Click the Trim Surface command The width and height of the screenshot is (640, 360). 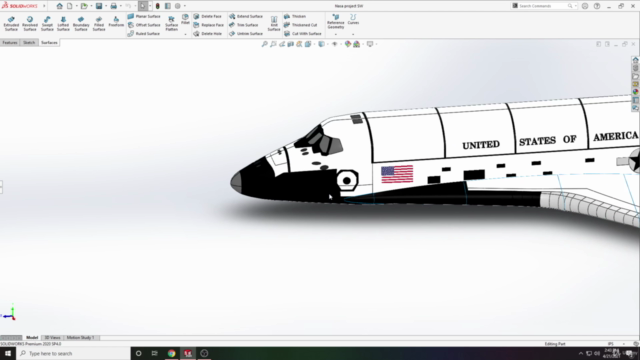[244, 25]
